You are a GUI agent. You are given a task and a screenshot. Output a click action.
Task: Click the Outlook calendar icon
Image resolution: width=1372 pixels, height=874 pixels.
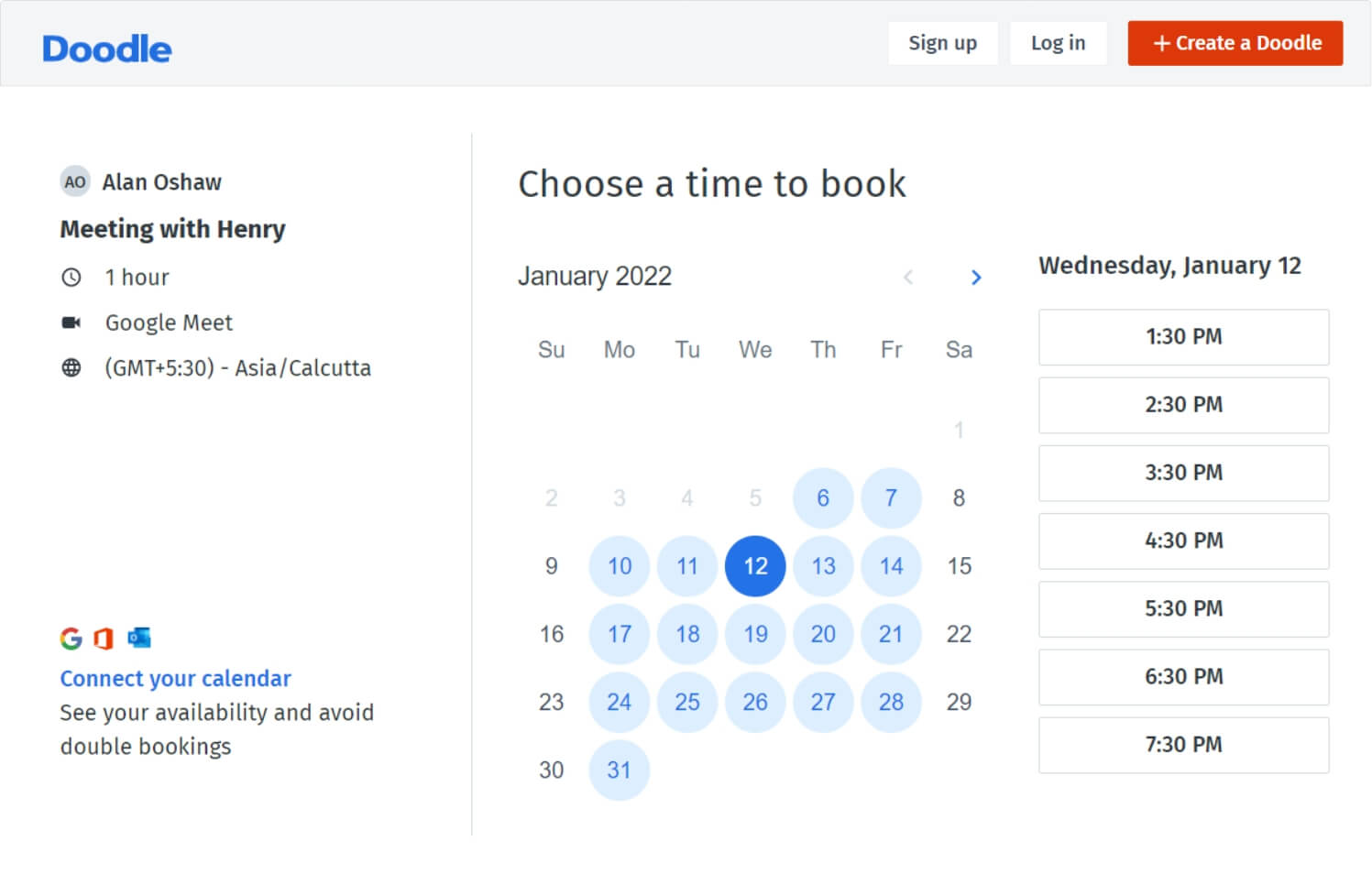[138, 638]
